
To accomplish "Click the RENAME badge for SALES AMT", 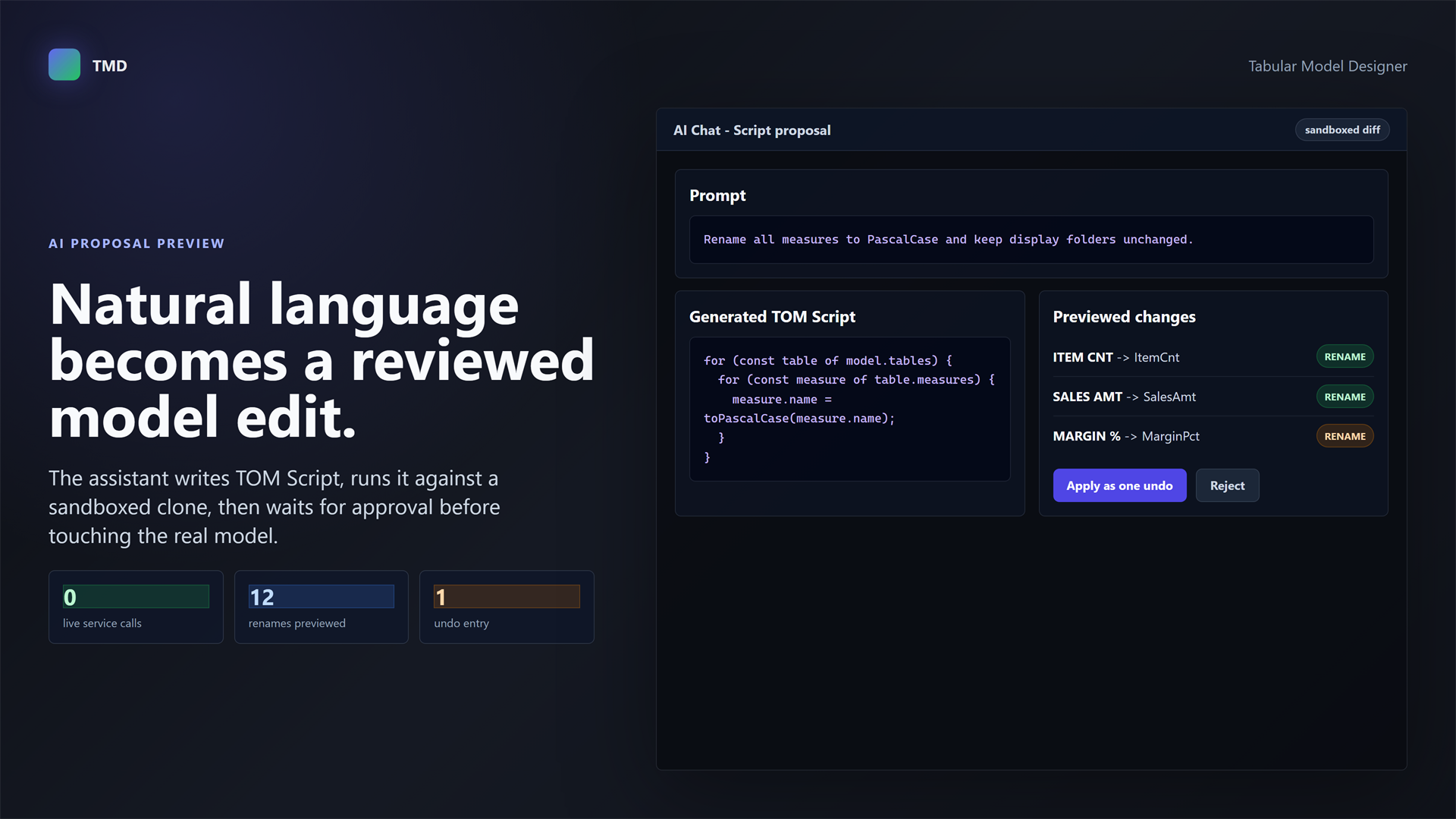I will point(1345,397).
